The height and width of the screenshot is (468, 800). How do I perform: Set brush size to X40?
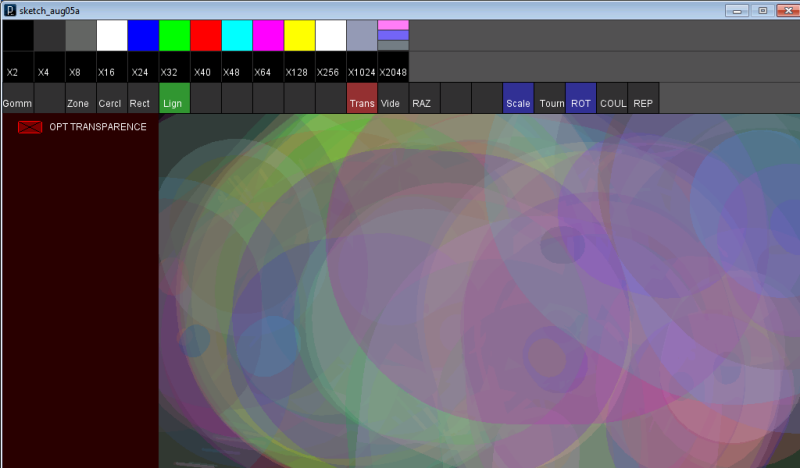(206, 67)
